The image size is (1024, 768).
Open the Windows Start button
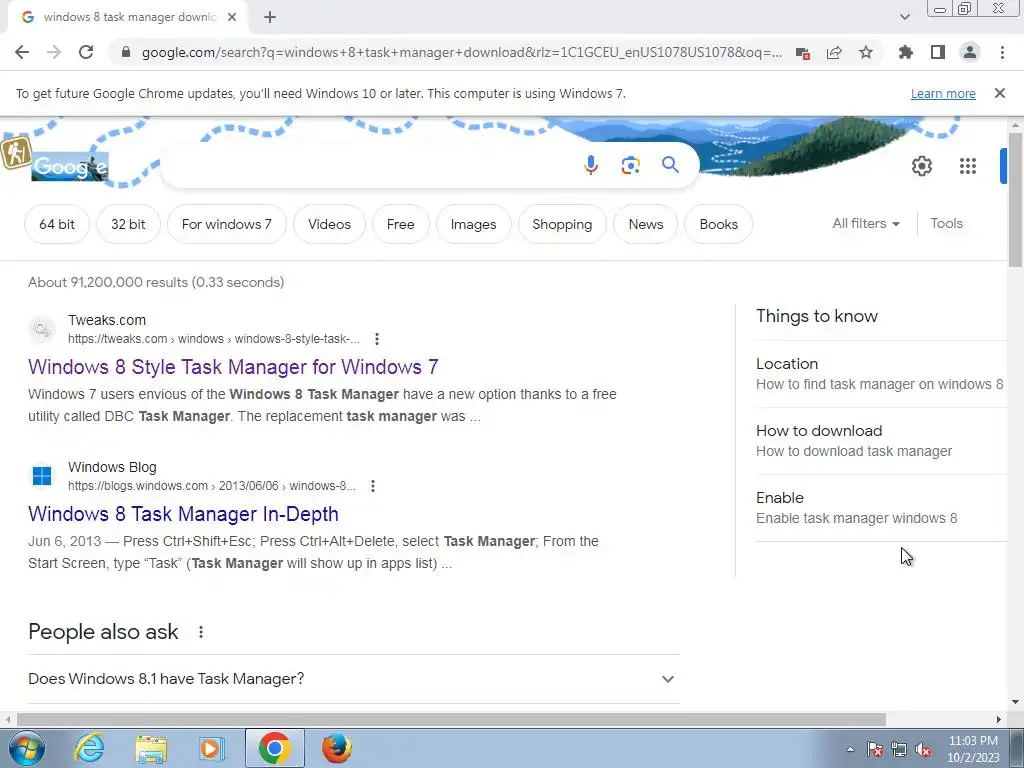(x=27, y=748)
